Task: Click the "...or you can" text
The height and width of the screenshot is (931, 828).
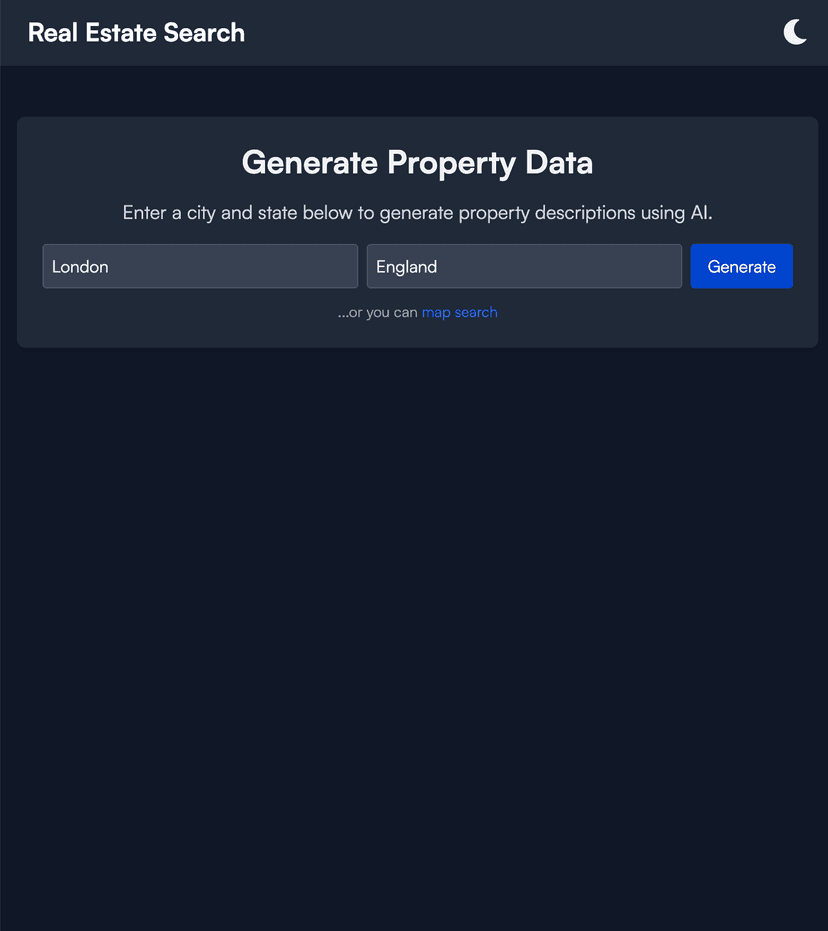Action: tap(378, 312)
